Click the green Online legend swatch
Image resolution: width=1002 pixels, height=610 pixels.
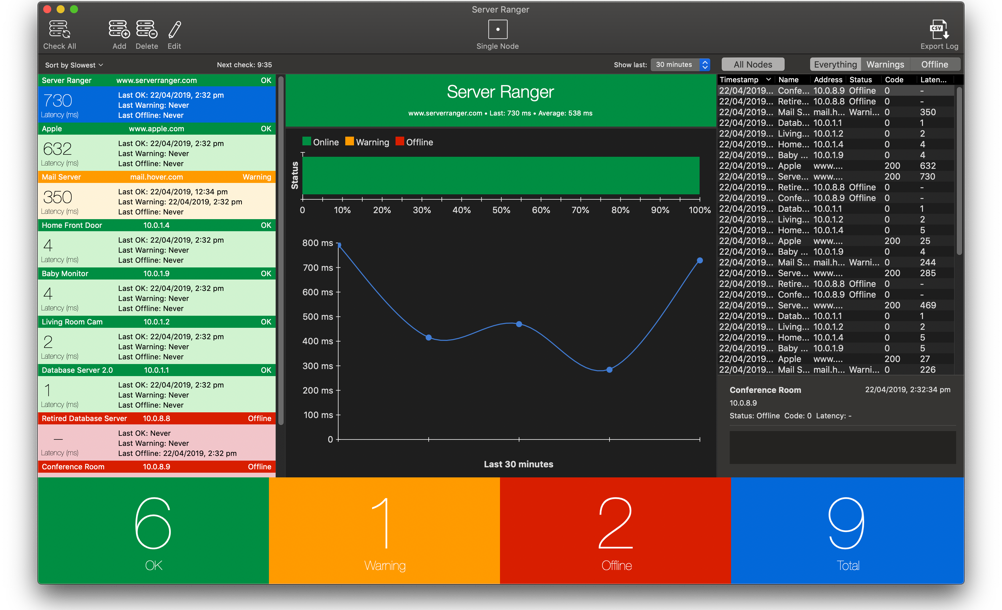(307, 142)
